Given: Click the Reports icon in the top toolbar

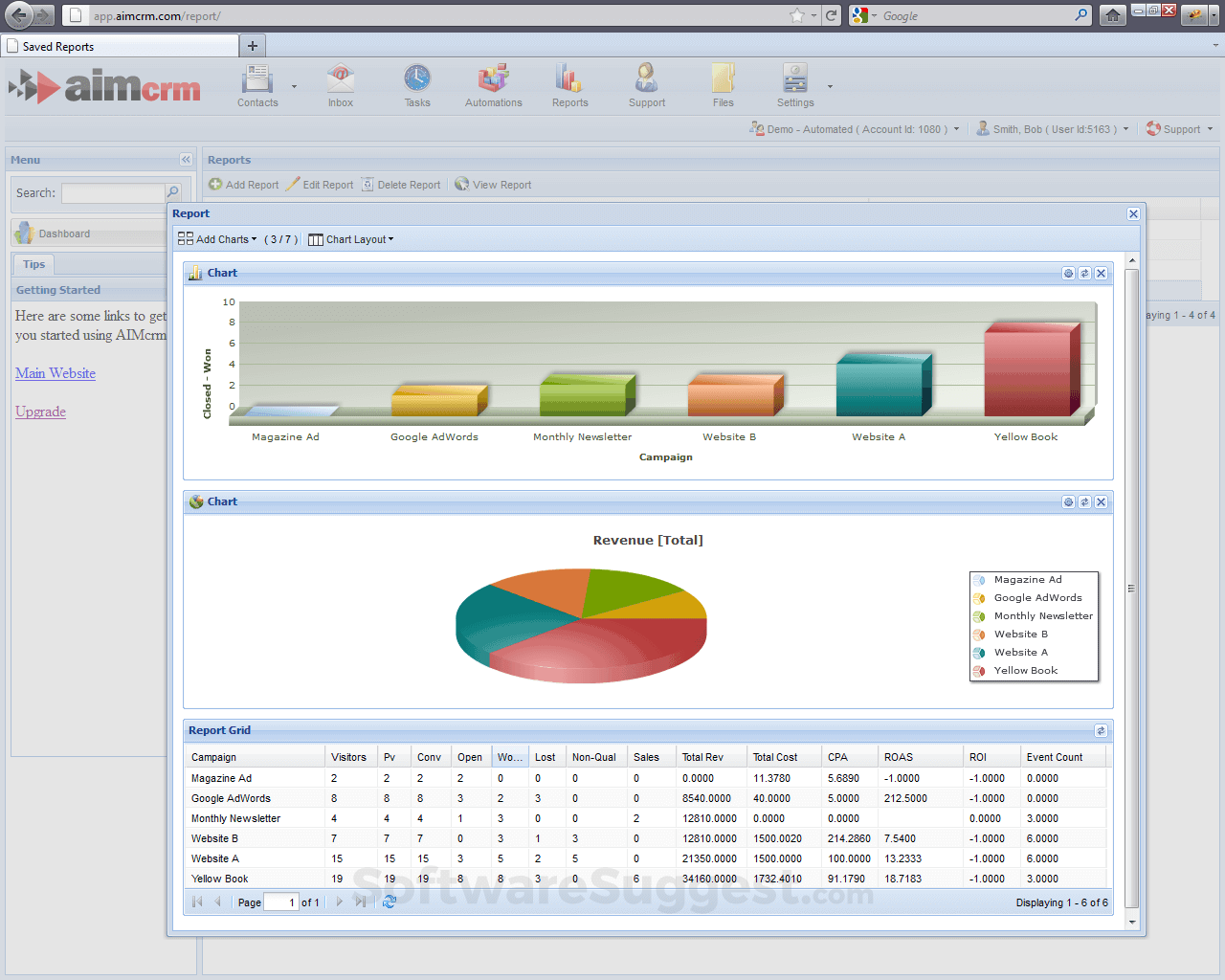Looking at the screenshot, I should (x=569, y=79).
